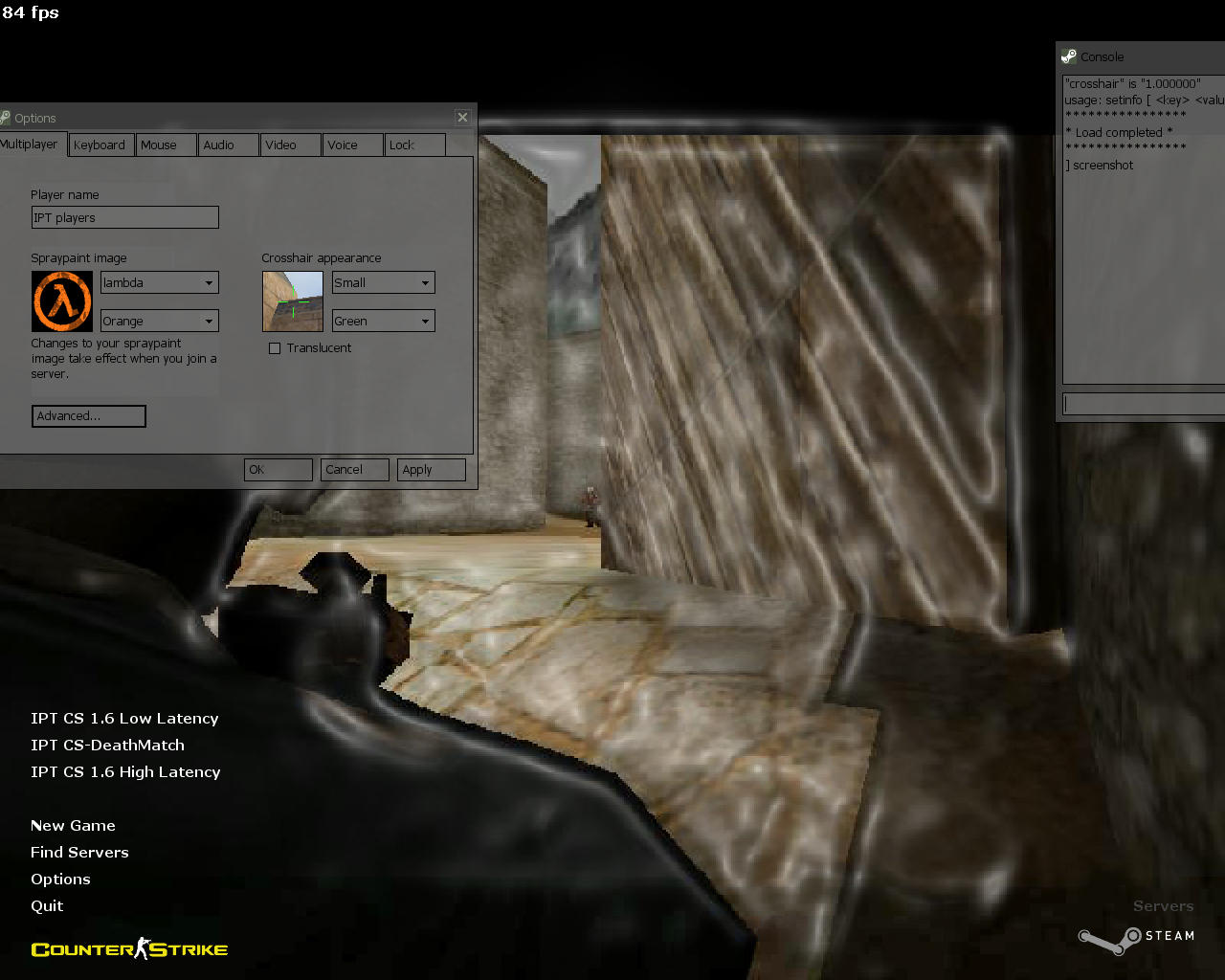
Task: Click the Counter-Strike logo
Action: (x=129, y=949)
